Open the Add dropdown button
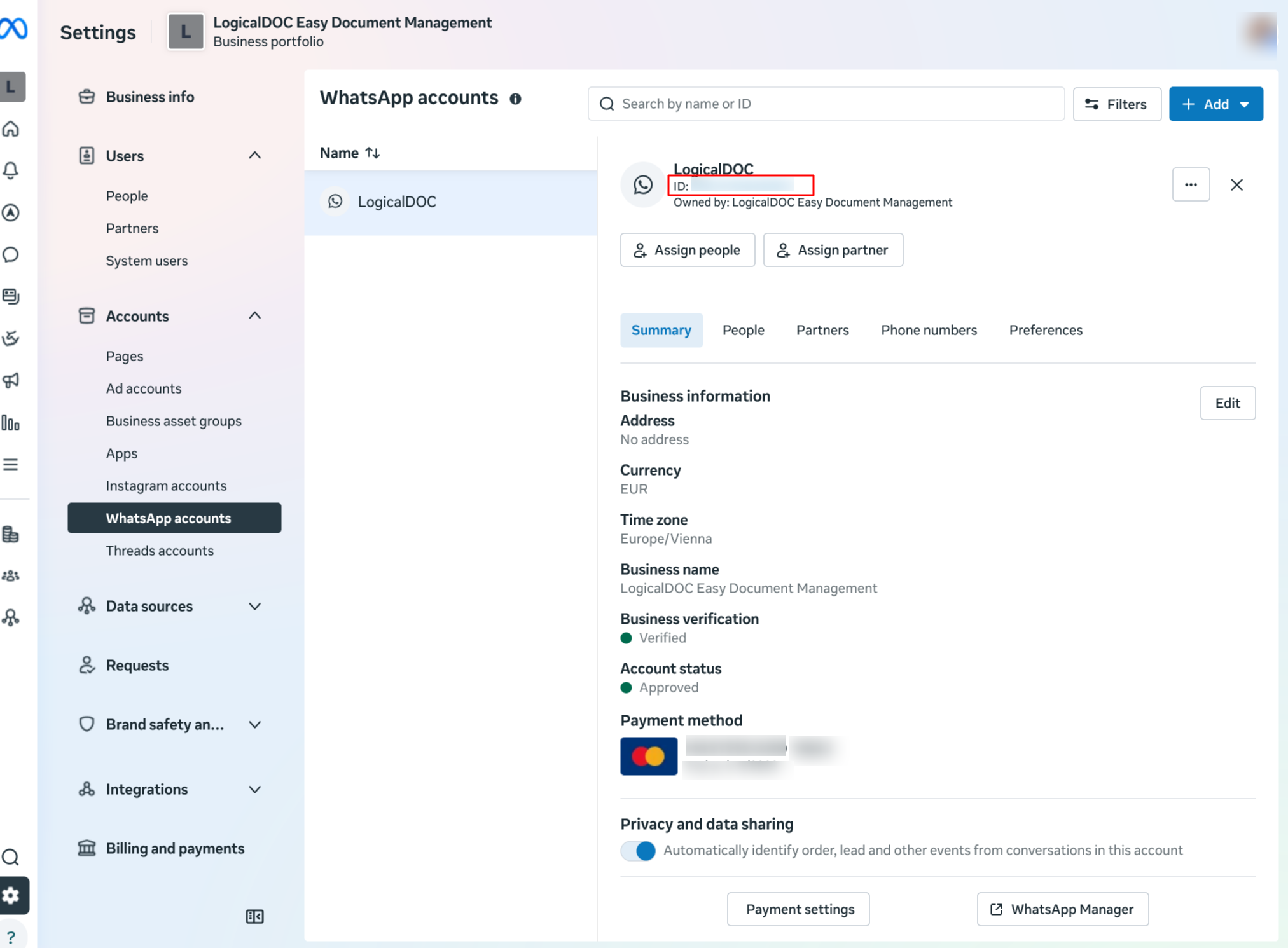The image size is (1288, 948). coord(1215,104)
